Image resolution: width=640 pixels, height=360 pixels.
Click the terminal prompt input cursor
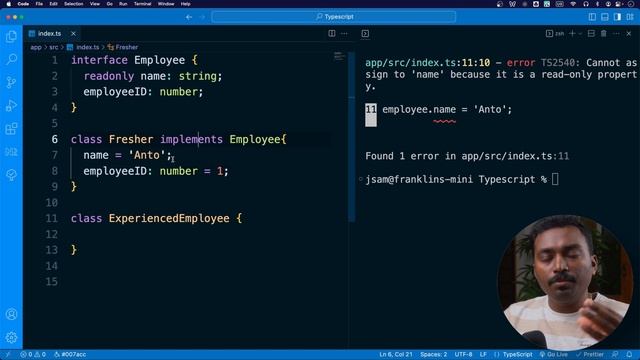coord(555,179)
